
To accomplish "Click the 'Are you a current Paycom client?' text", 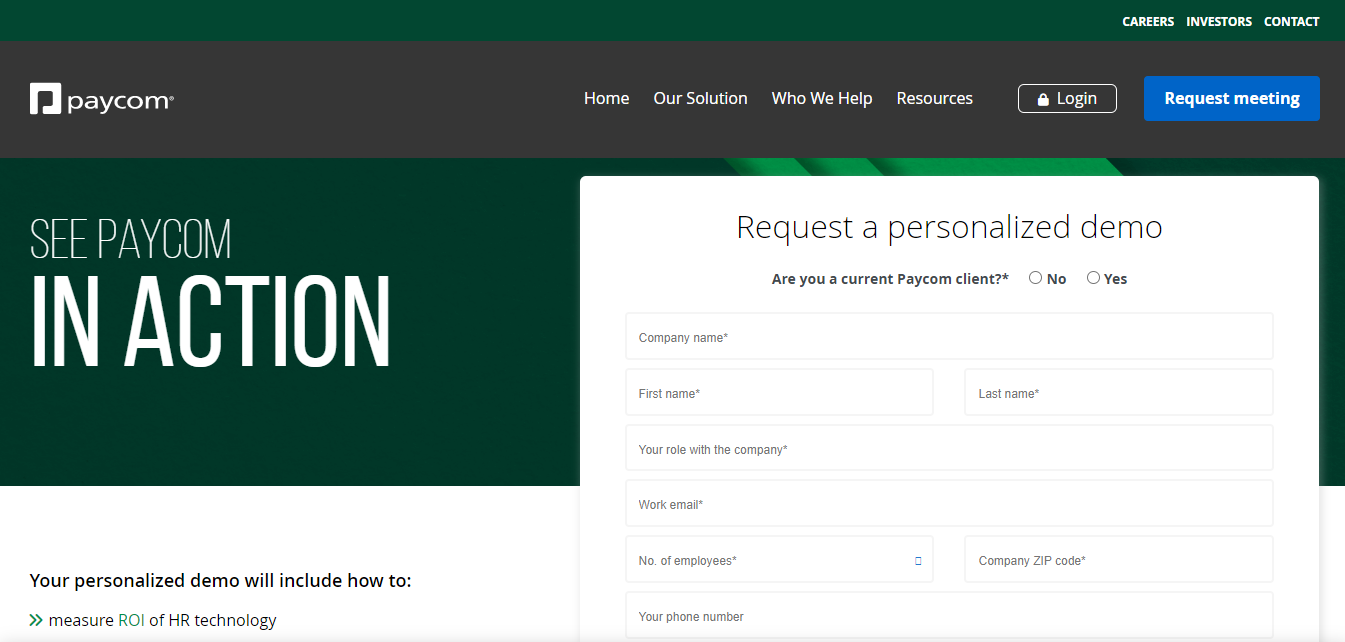I will click(x=890, y=279).
